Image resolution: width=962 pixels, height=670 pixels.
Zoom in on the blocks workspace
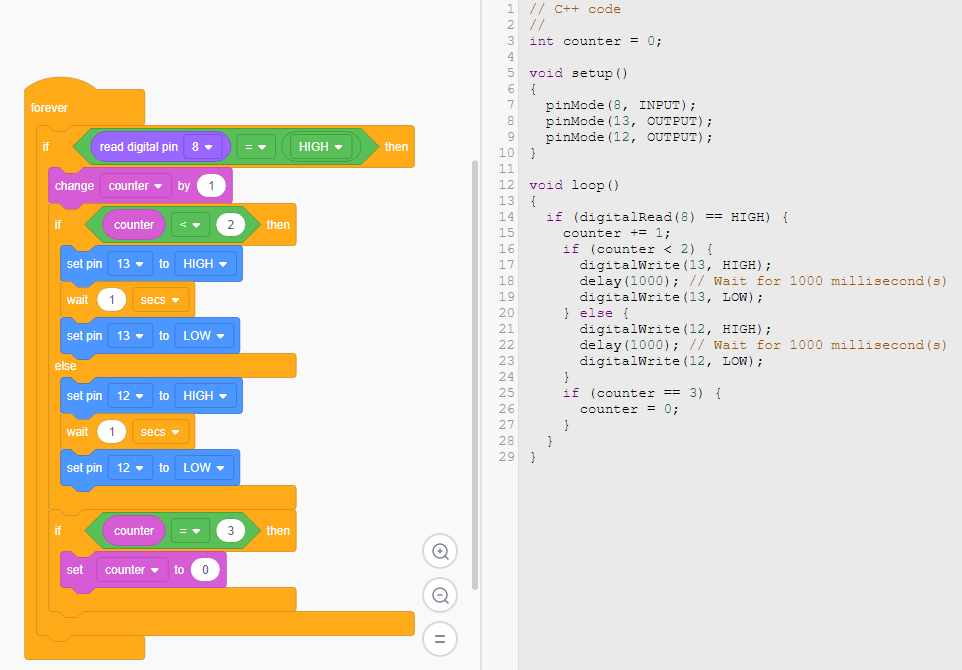[x=440, y=551]
